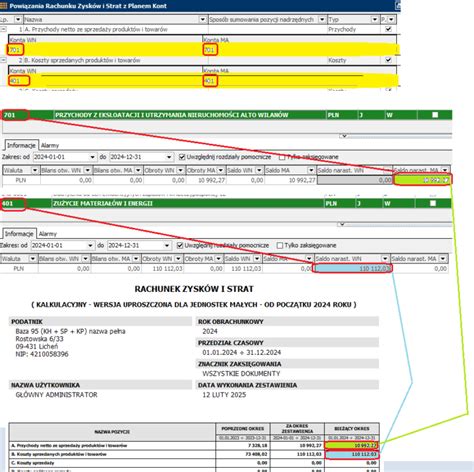Enable Tylko zaksięgowane for account 401
The width and height of the screenshot is (474, 472).
pyautogui.click(x=280, y=246)
